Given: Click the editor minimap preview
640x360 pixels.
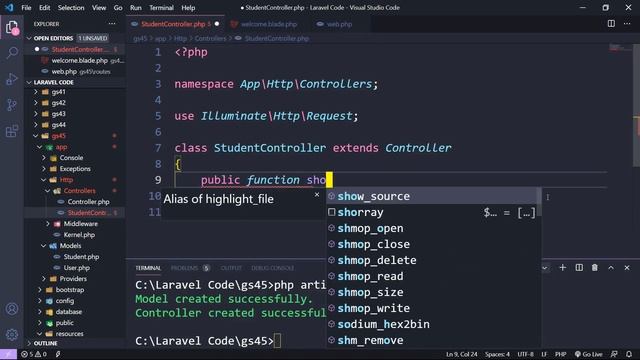Looking at the screenshot, I should [x=620, y=48].
